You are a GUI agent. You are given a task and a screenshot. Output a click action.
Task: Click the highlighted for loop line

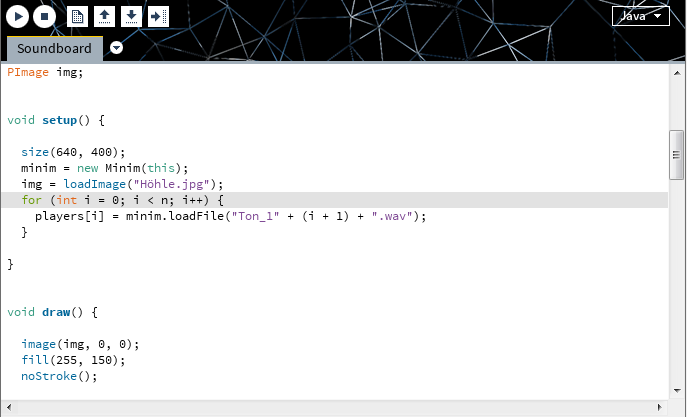[x=335, y=200]
